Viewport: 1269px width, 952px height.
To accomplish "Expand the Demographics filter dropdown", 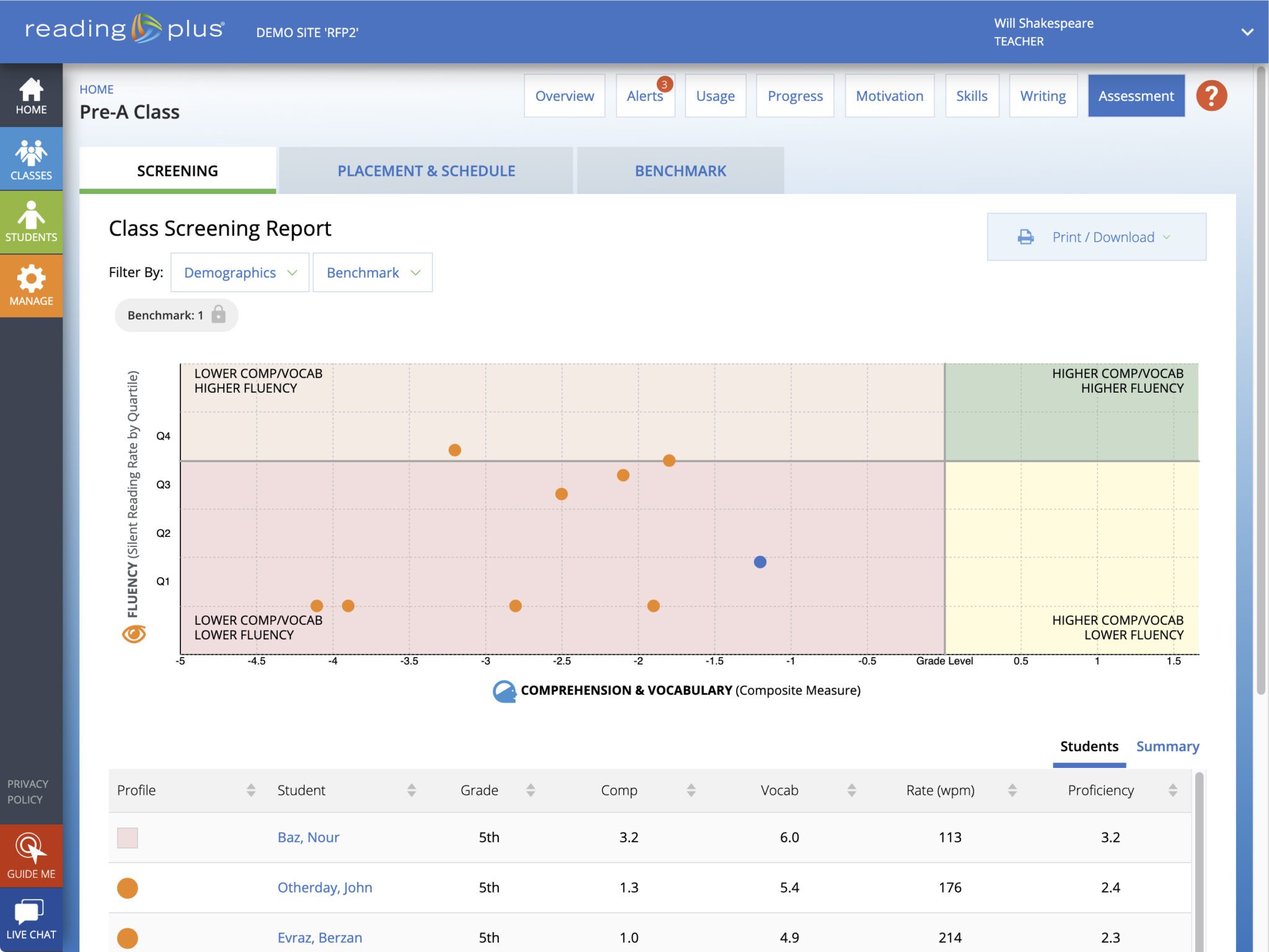I will tap(240, 273).
